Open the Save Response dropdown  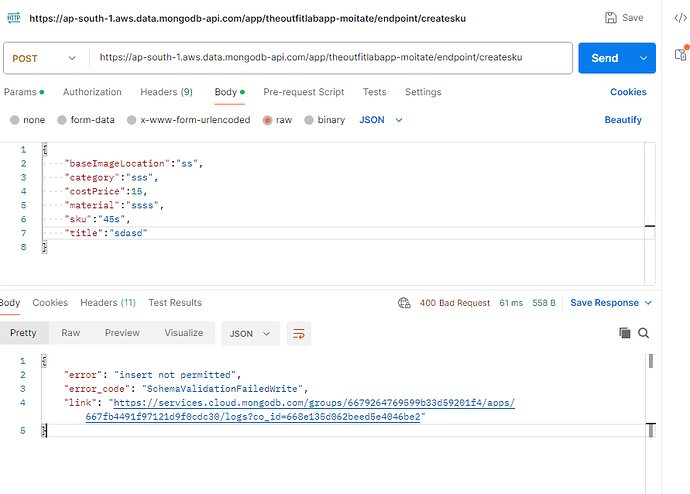[610, 303]
